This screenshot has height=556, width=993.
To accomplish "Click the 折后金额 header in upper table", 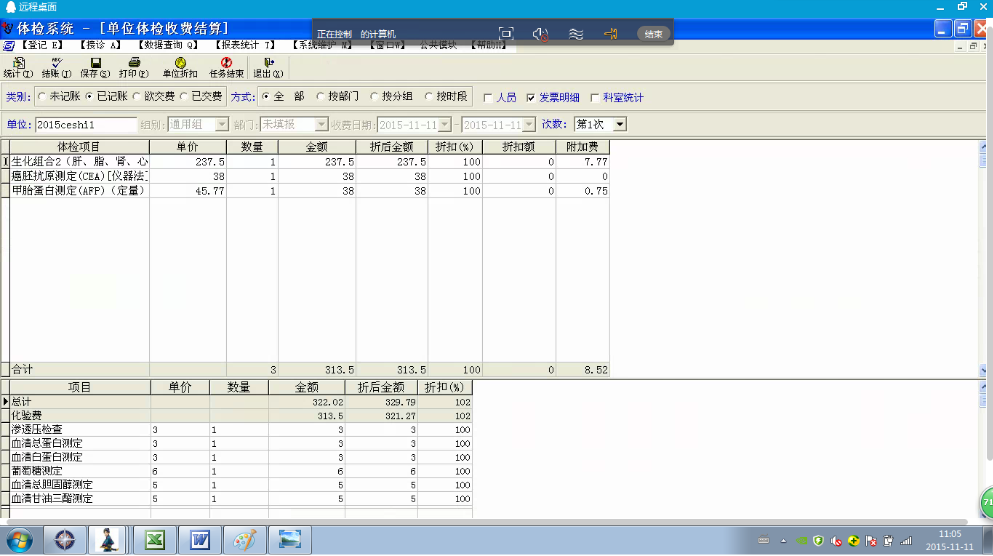I will (391, 147).
